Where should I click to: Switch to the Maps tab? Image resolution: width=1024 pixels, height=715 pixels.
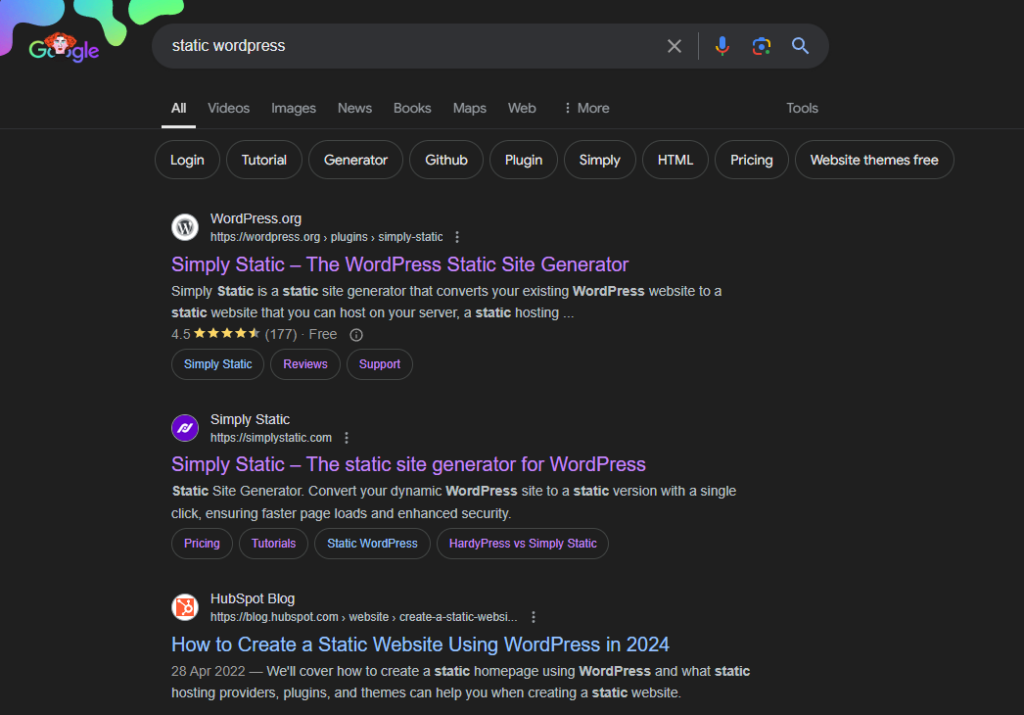point(470,108)
